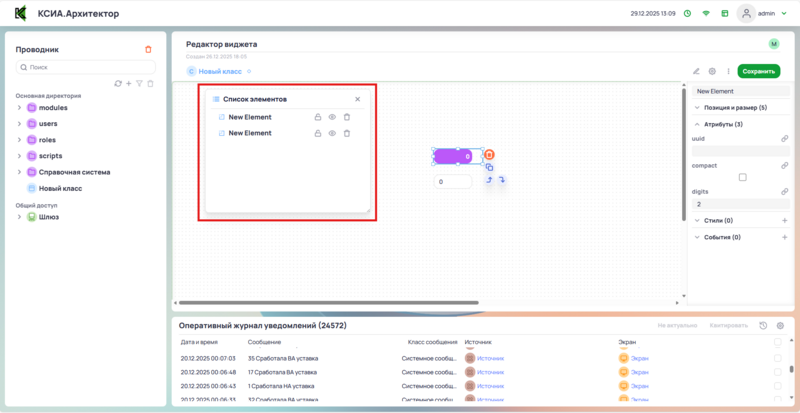Collapse the Атрибуты section
This screenshot has height=413, width=800.
697,124
